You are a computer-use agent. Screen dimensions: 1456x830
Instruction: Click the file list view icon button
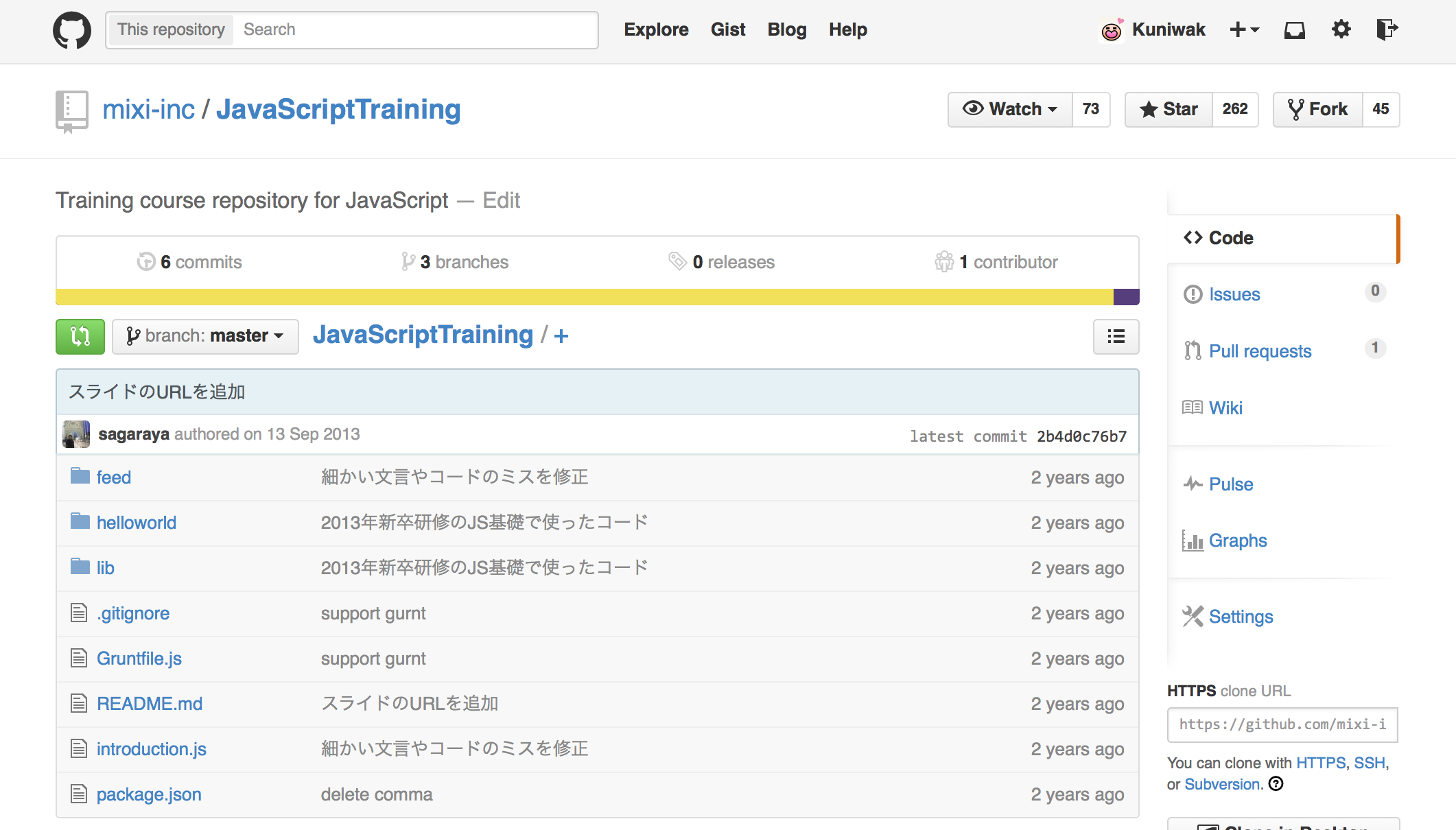coord(1116,336)
